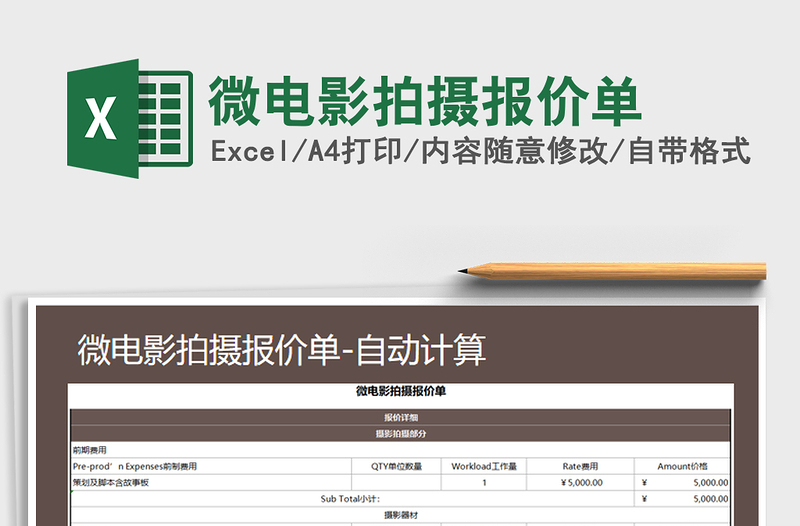This screenshot has width=800, height=526.
Task: Select the Workload工作量 column header
Action: coord(484,466)
